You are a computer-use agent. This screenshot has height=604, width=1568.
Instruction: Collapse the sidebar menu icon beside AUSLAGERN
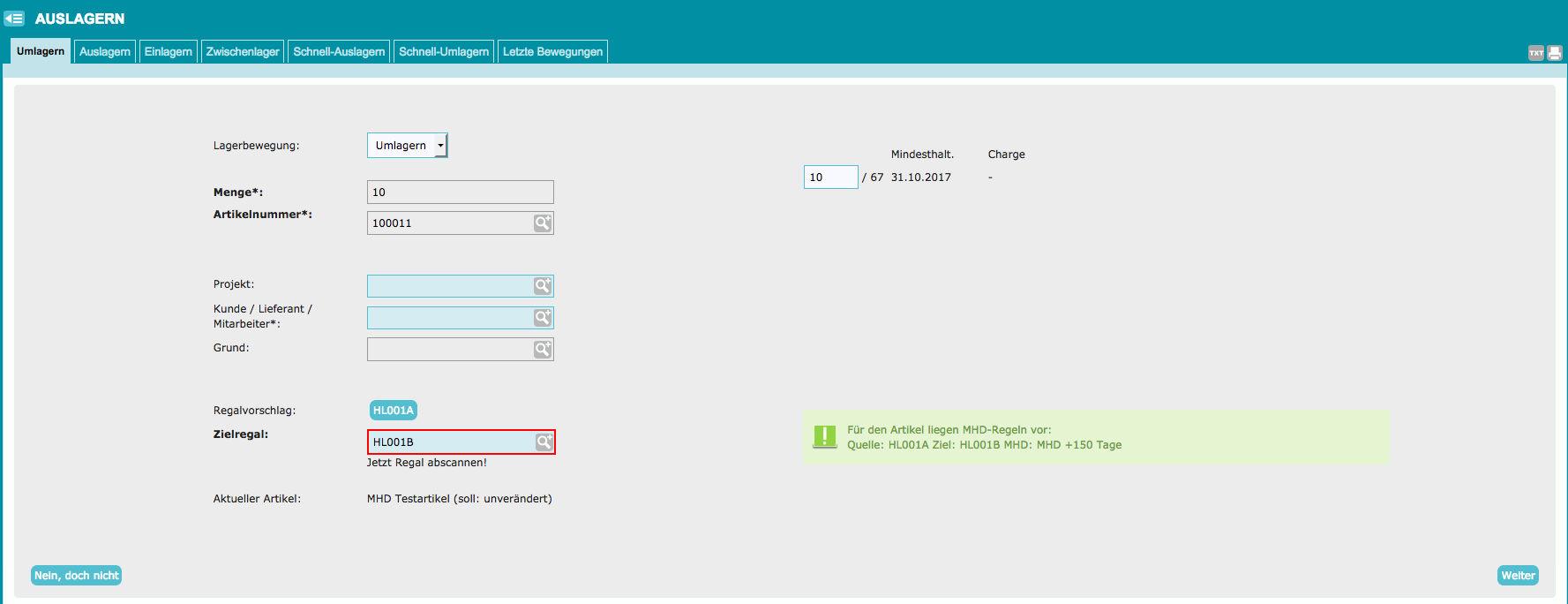pos(14,18)
